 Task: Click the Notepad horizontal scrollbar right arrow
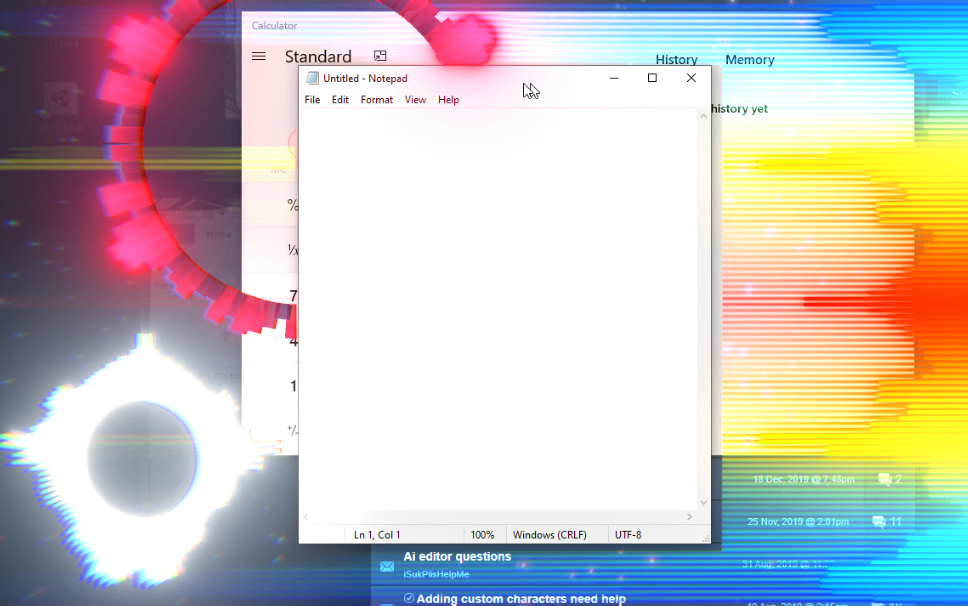(689, 517)
